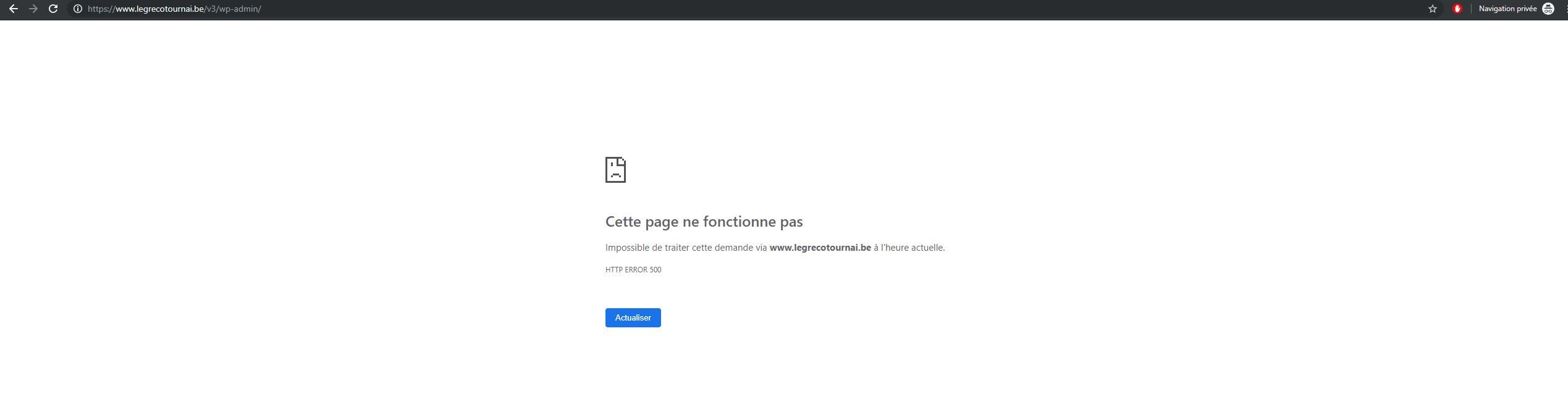1568x407 pixels.
Task: Go back to the previous page
Action: click(x=13, y=9)
